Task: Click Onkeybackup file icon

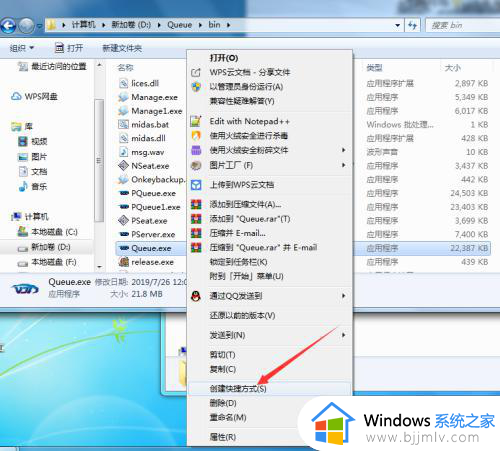Action: 124,179
